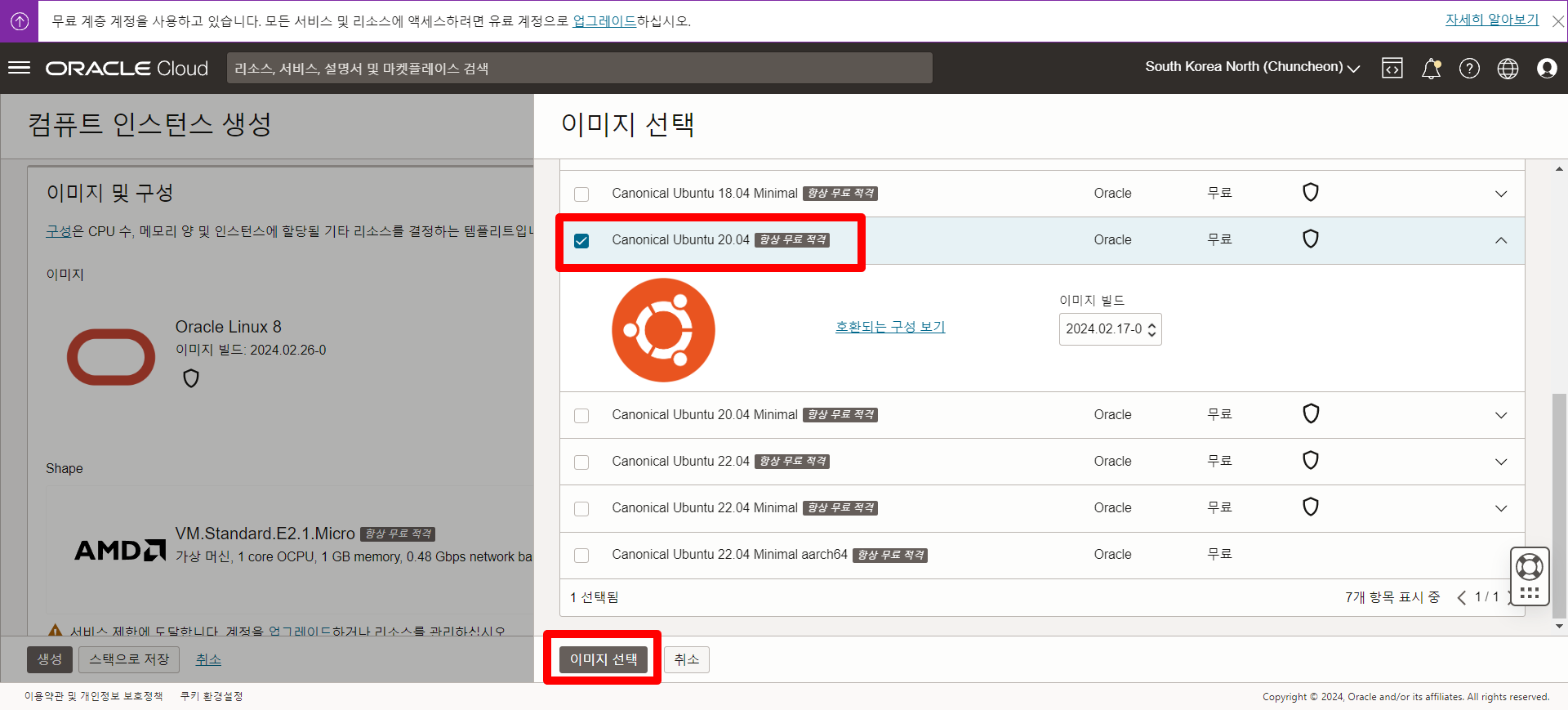This screenshot has height=710, width=1568.
Task: Expand the Ubuntu 20.04 Minimal row
Action: tap(1500, 415)
